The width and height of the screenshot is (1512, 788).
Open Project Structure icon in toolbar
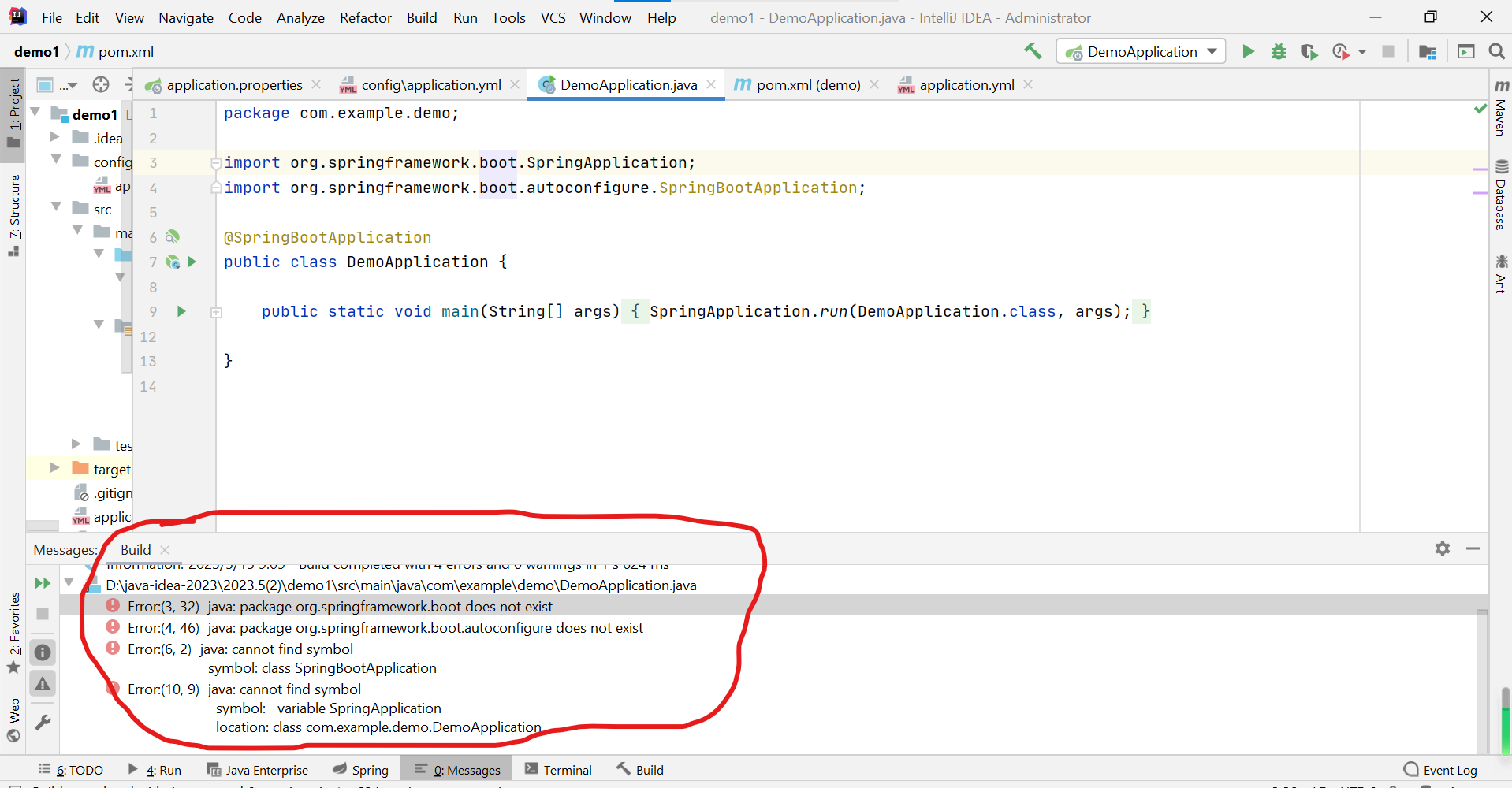[1428, 51]
